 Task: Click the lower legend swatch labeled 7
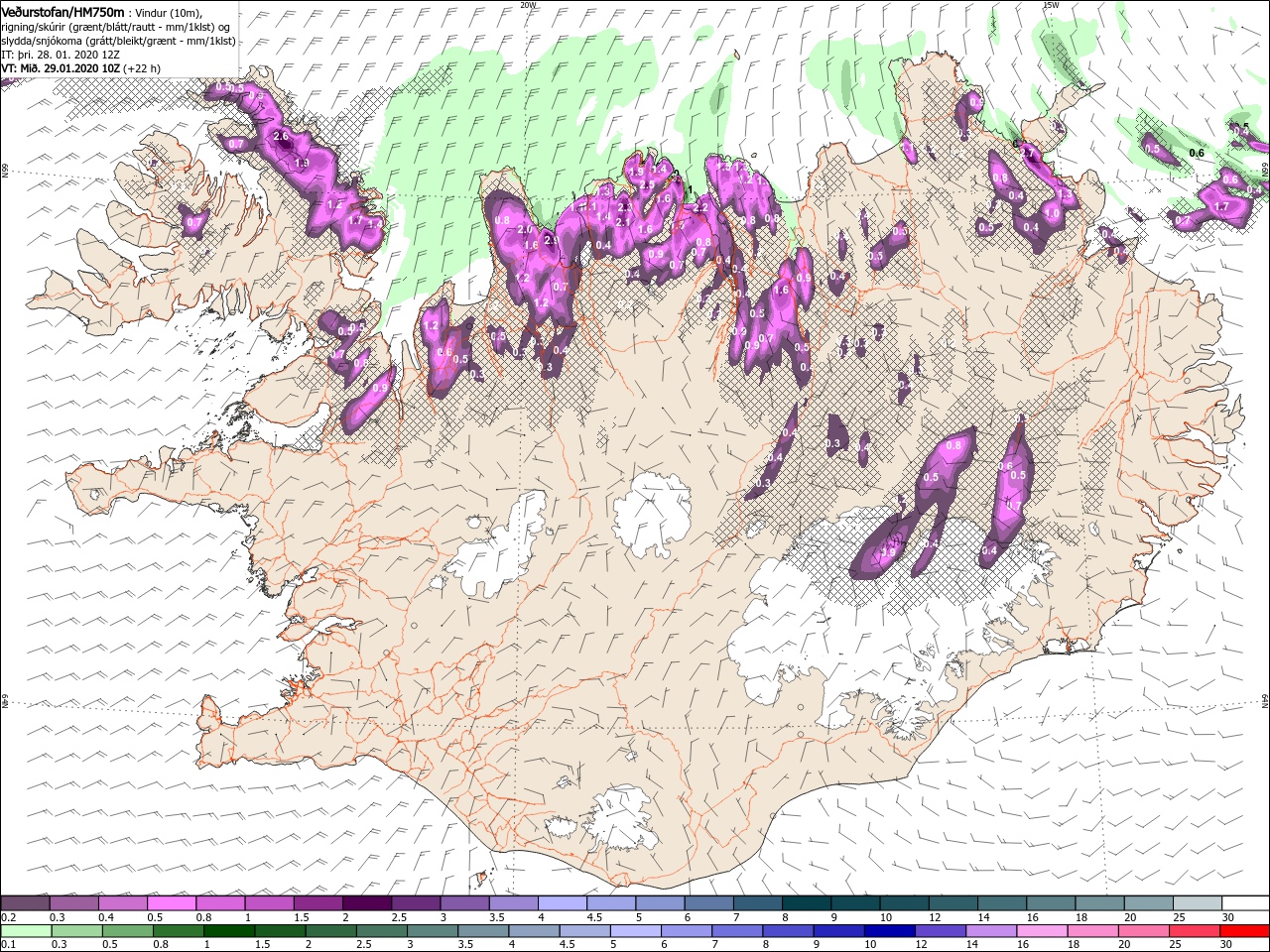(x=735, y=931)
